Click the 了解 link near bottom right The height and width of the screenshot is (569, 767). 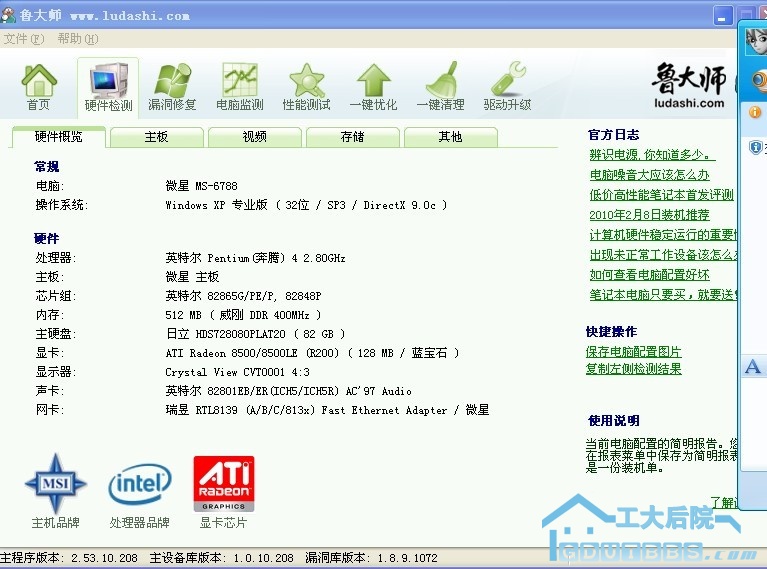point(723,502)
